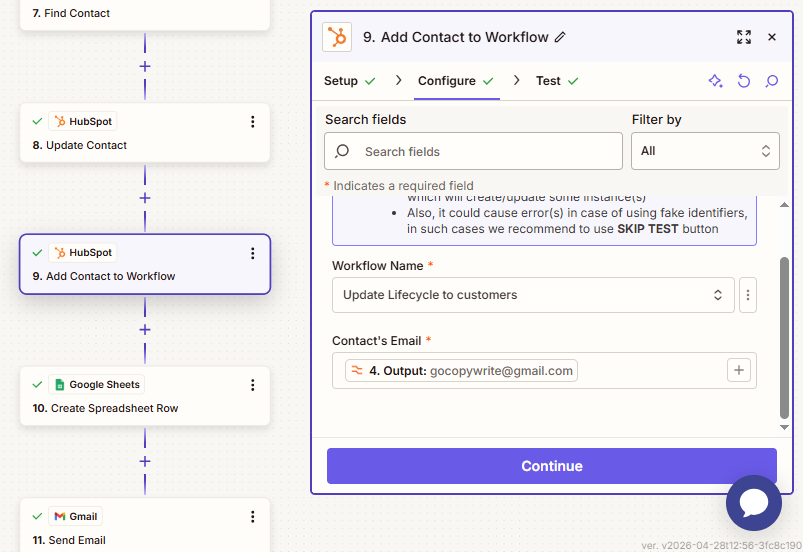803x552 pixels.
Task: Select the 11. Send Email step
Action: tap(145, 525)
